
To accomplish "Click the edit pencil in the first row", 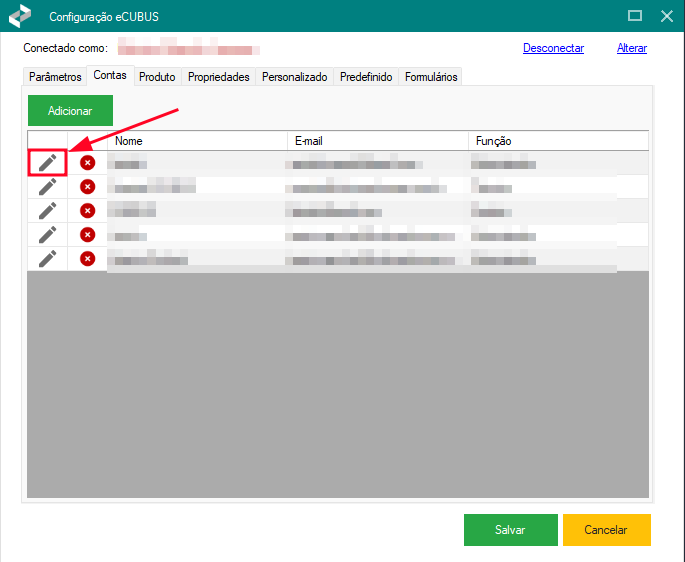I will tap(47, 163).
